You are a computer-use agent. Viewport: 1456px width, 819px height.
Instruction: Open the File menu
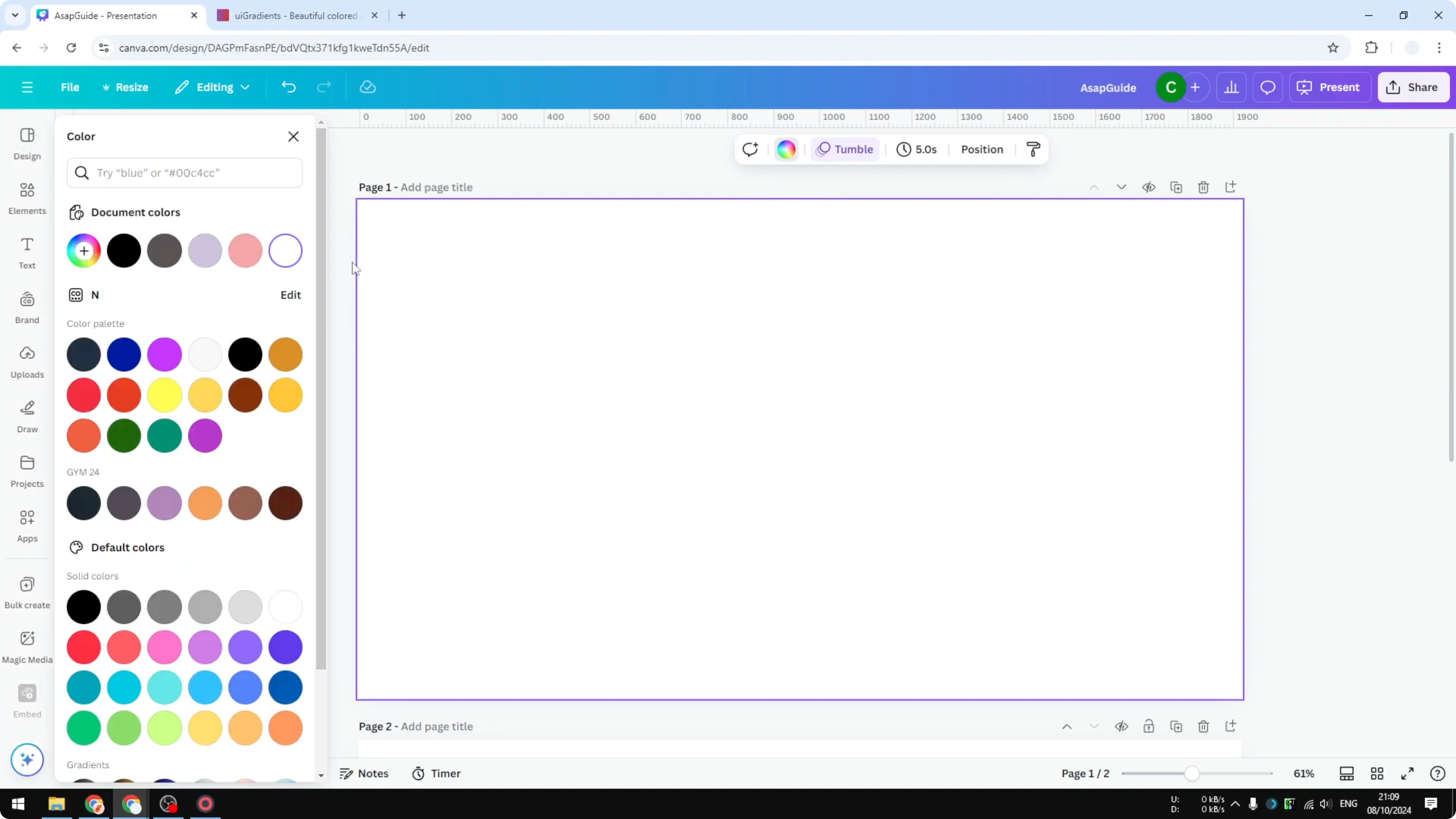70,87
